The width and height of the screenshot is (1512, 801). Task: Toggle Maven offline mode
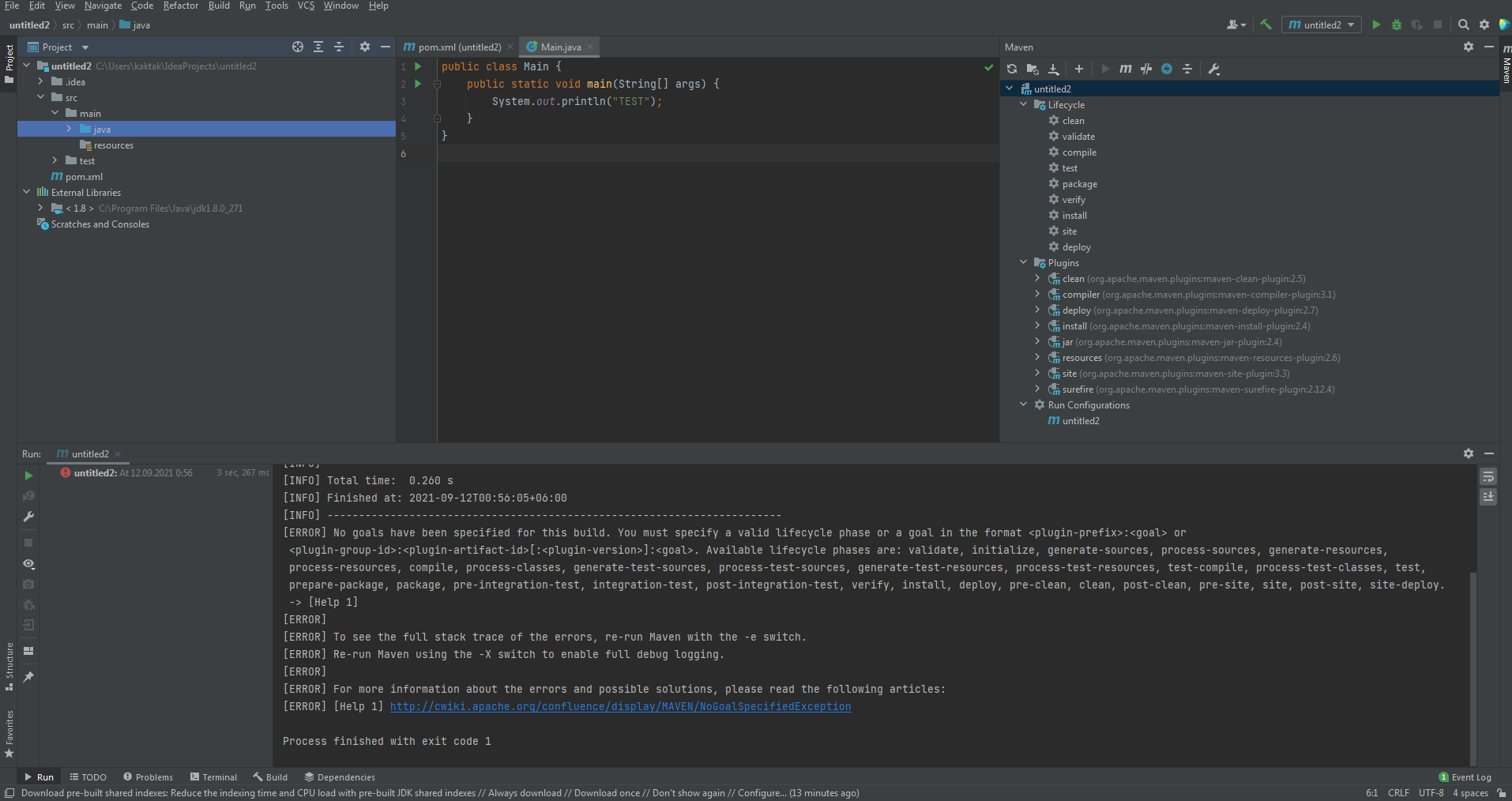pyautogui.click(x=1146, y=69)
